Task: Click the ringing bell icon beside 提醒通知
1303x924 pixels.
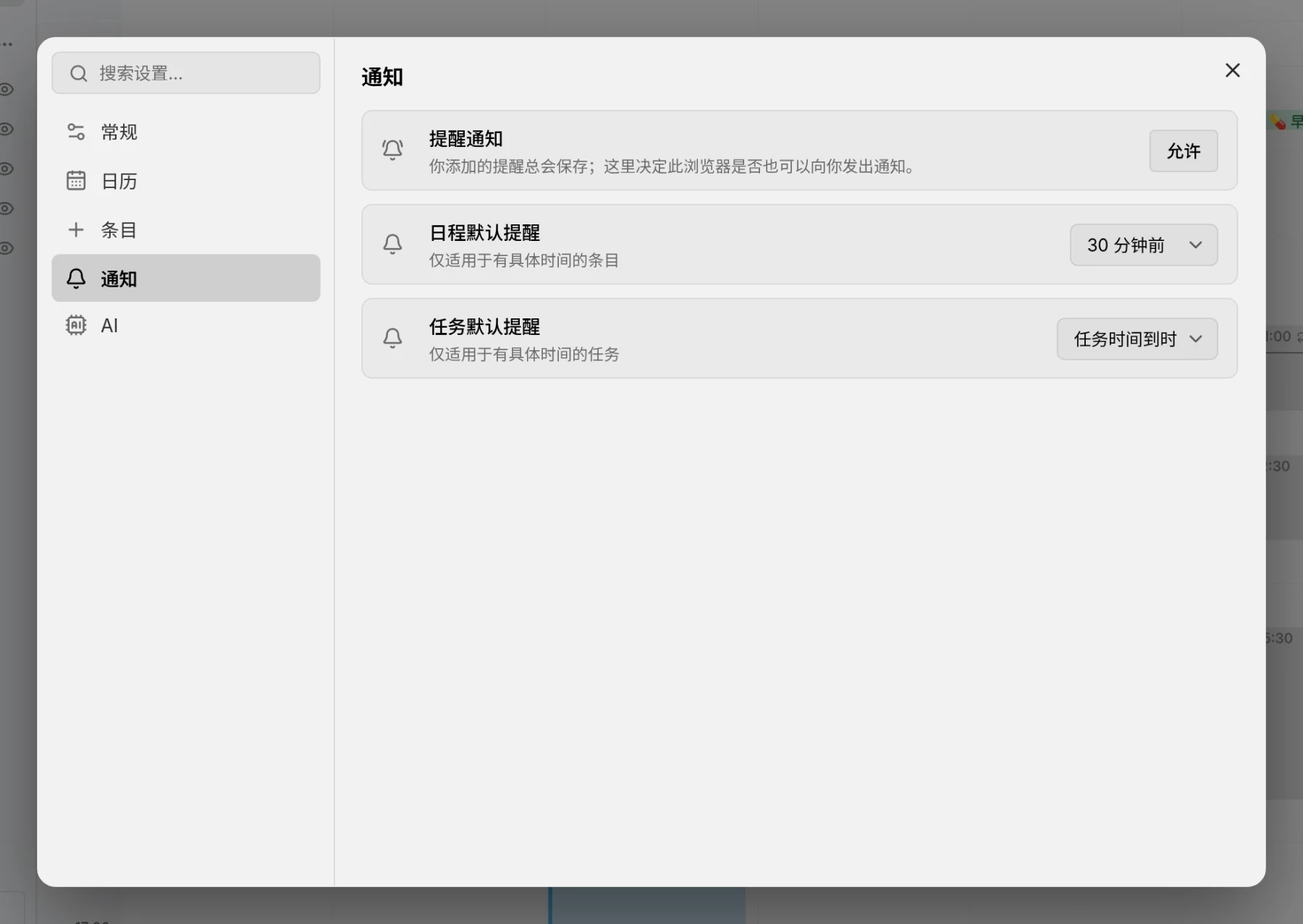Action: pos(392,150)
